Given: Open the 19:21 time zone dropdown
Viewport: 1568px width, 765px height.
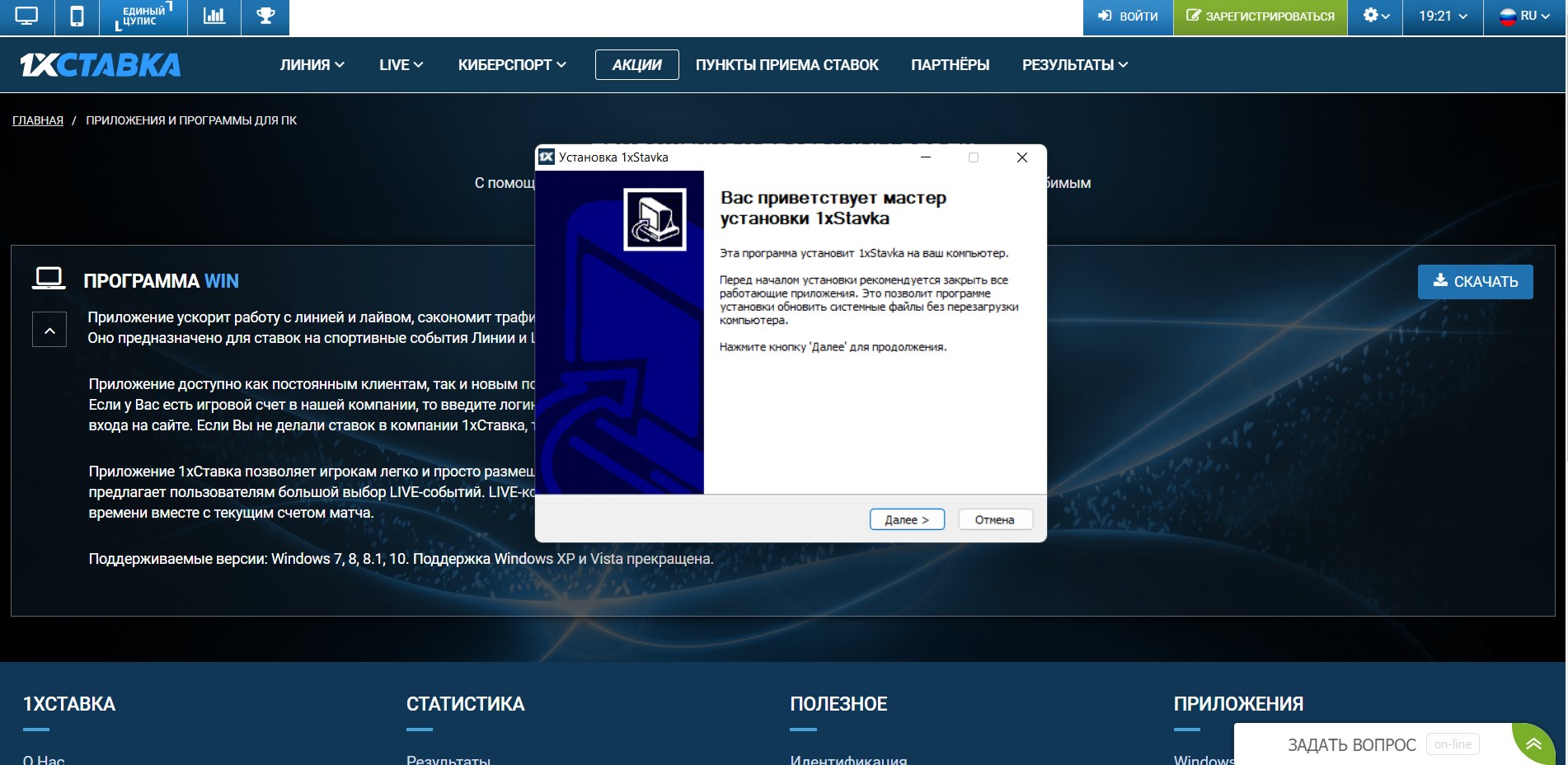Looking at the screenshot, I should click(1443, 16).
